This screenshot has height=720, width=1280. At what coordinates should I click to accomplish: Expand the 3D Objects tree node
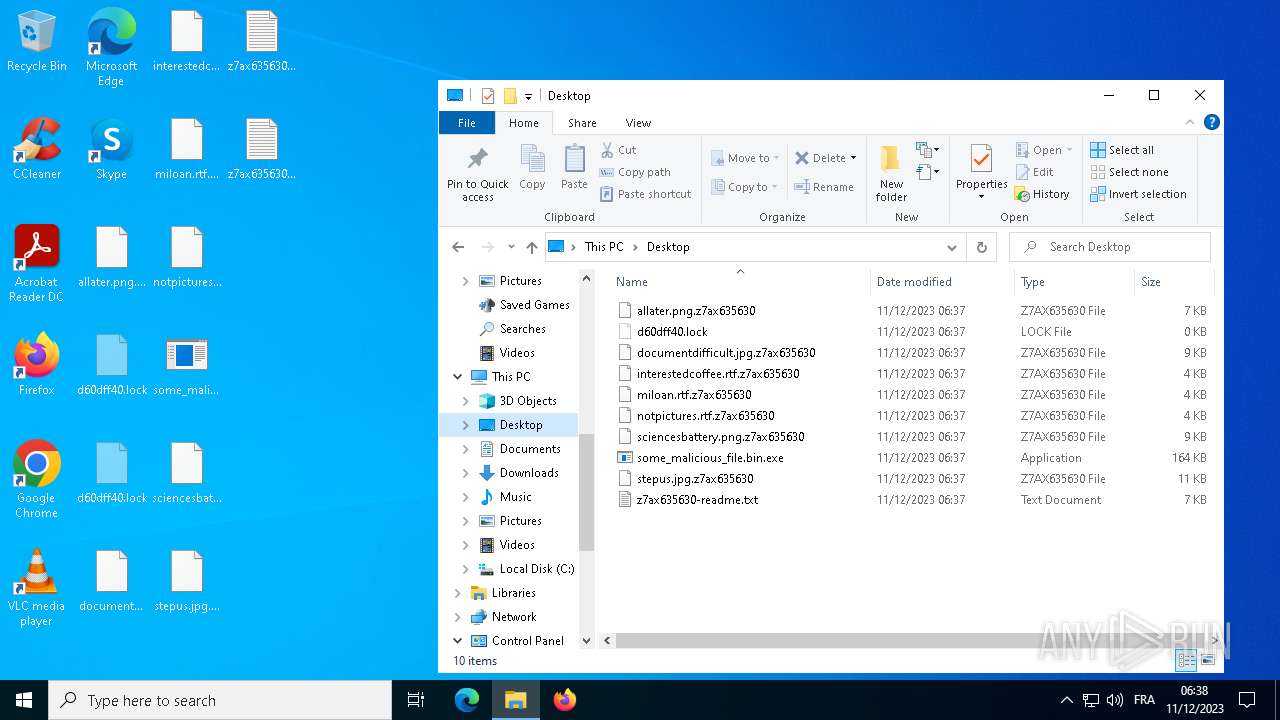pos(466,401)
